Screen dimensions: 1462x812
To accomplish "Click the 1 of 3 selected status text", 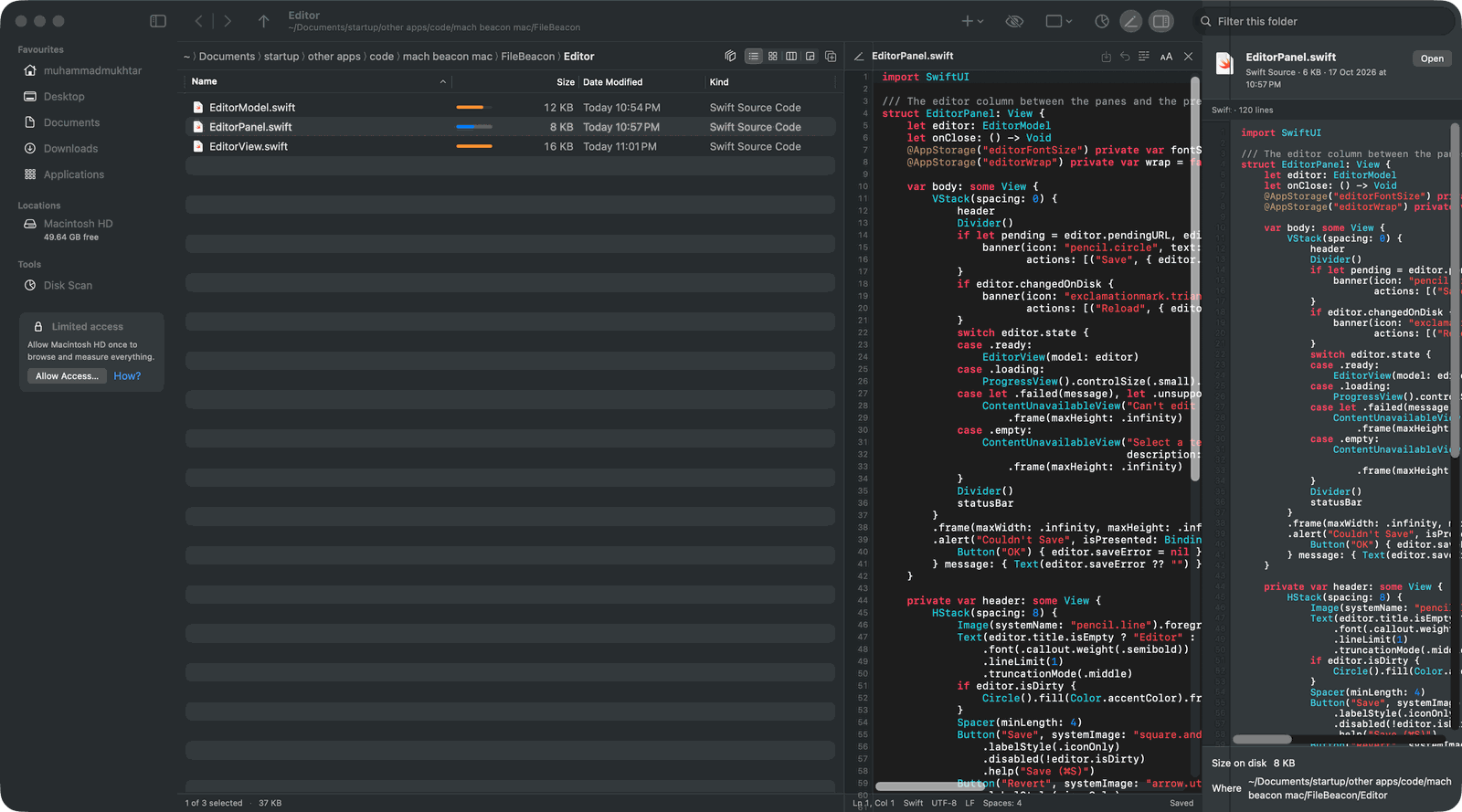I will pos(214,804).
